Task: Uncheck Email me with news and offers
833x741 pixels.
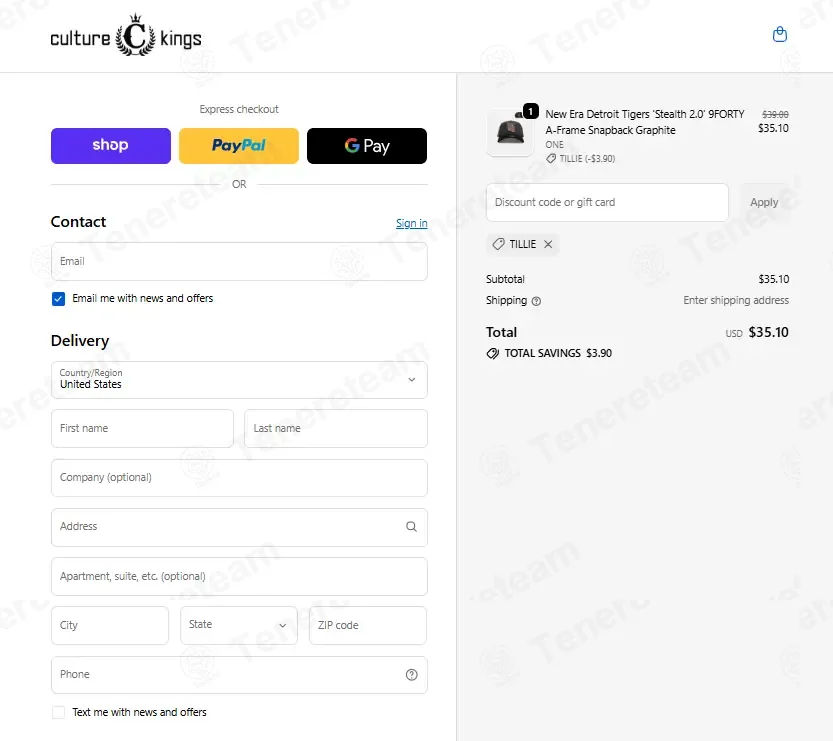Action: [58, 299]
